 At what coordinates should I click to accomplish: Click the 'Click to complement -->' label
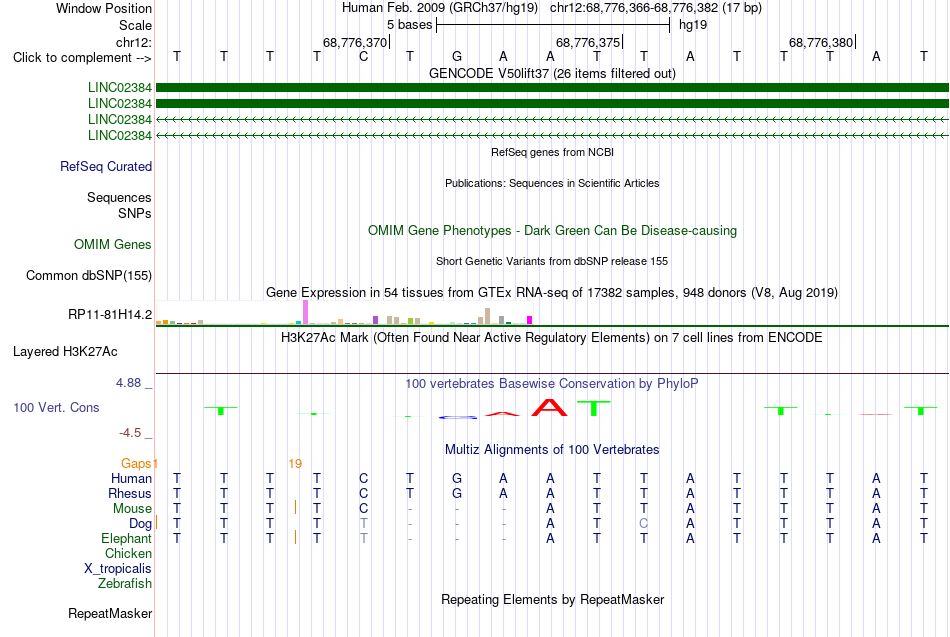[x=82, y=58]
